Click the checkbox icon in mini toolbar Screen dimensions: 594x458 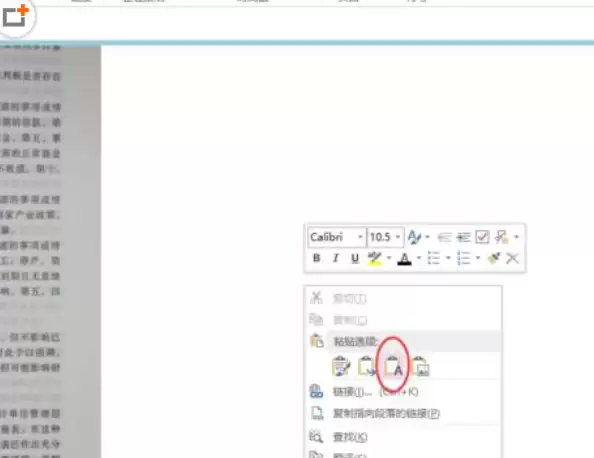pos(482,237)
